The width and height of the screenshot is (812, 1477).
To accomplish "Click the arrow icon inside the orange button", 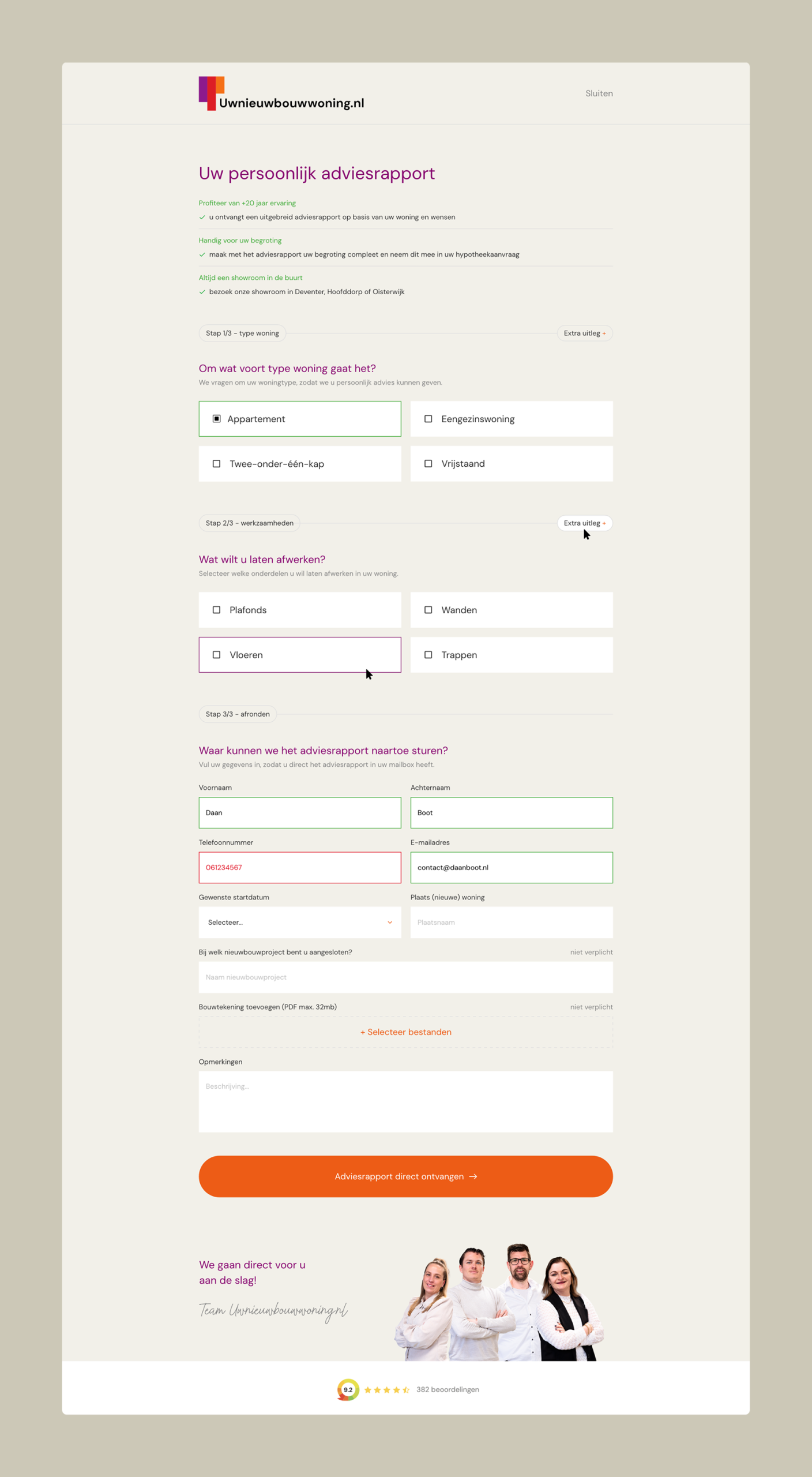I will coord(474,1176).
